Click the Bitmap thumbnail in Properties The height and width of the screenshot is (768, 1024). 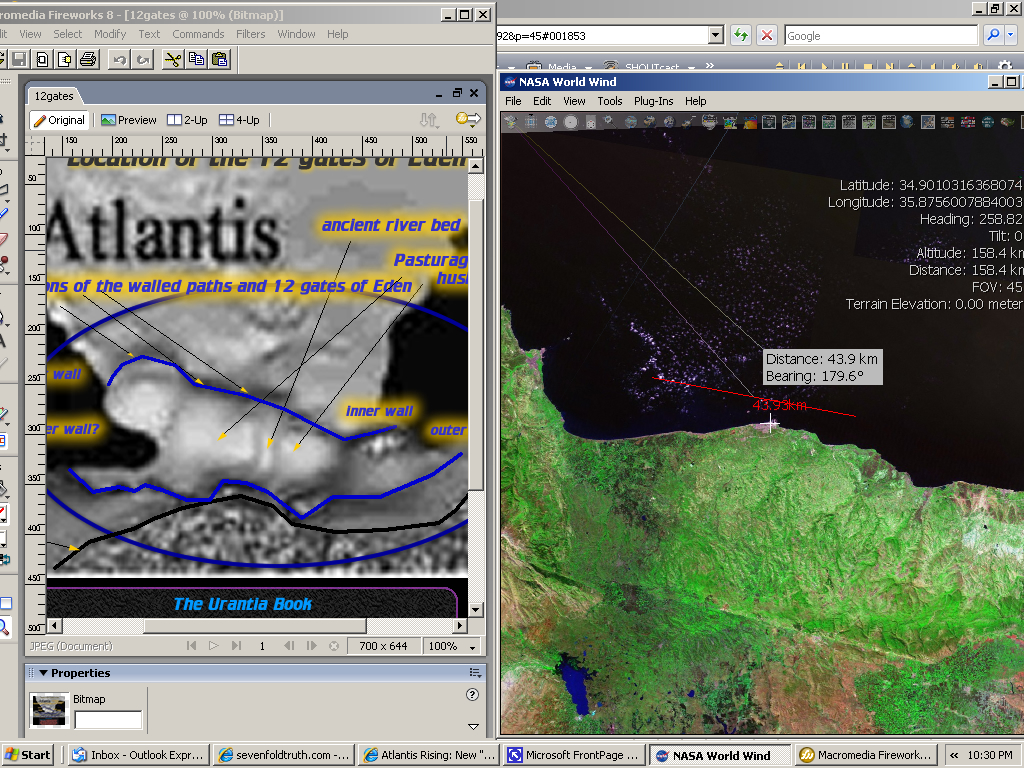[49, 709]
